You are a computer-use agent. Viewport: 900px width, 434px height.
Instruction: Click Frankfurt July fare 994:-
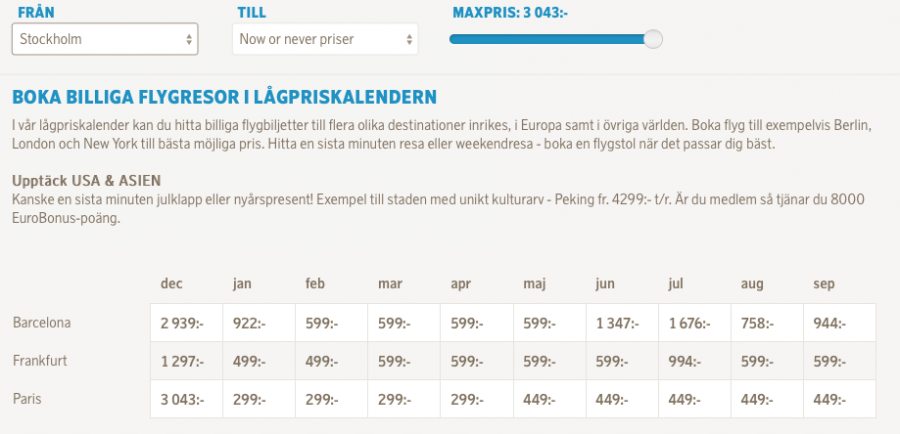pos(685,362)
